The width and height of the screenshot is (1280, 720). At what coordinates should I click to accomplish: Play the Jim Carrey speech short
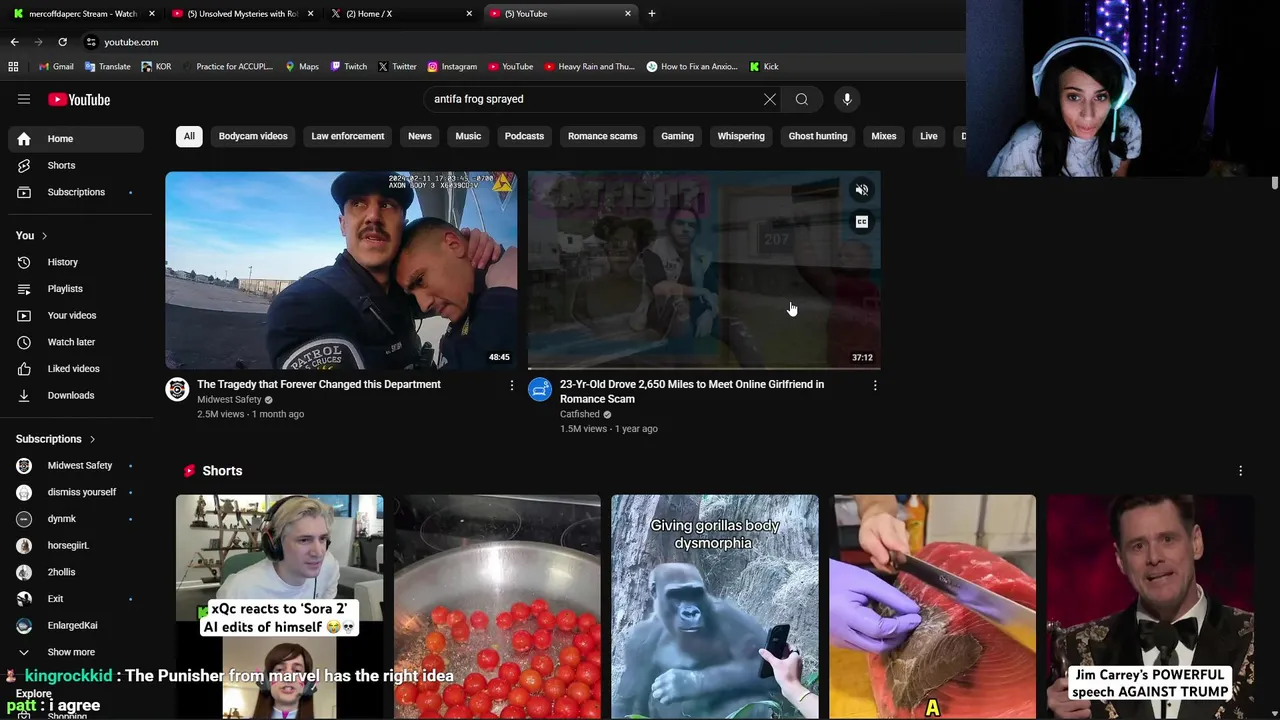1150,607
